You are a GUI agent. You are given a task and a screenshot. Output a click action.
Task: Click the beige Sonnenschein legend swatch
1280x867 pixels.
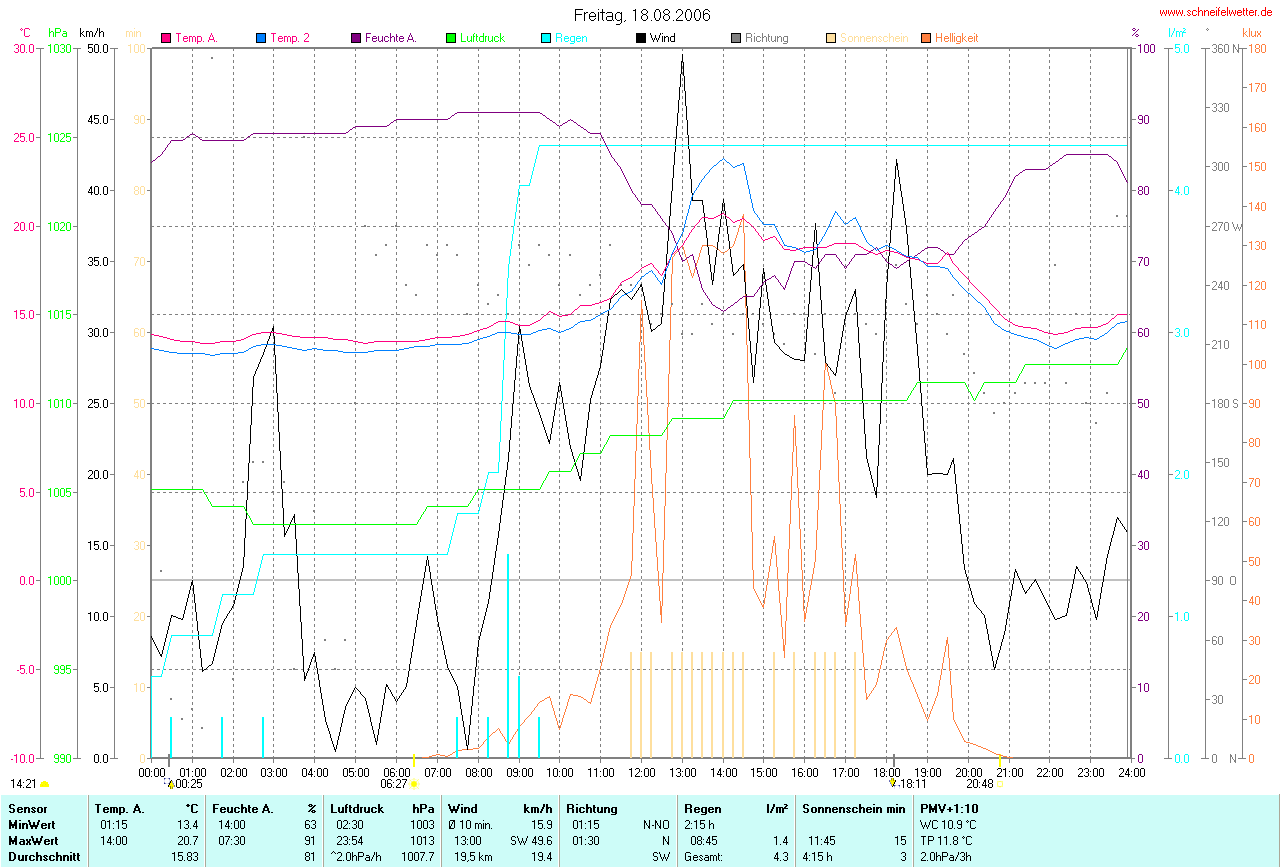click(831, 38)
